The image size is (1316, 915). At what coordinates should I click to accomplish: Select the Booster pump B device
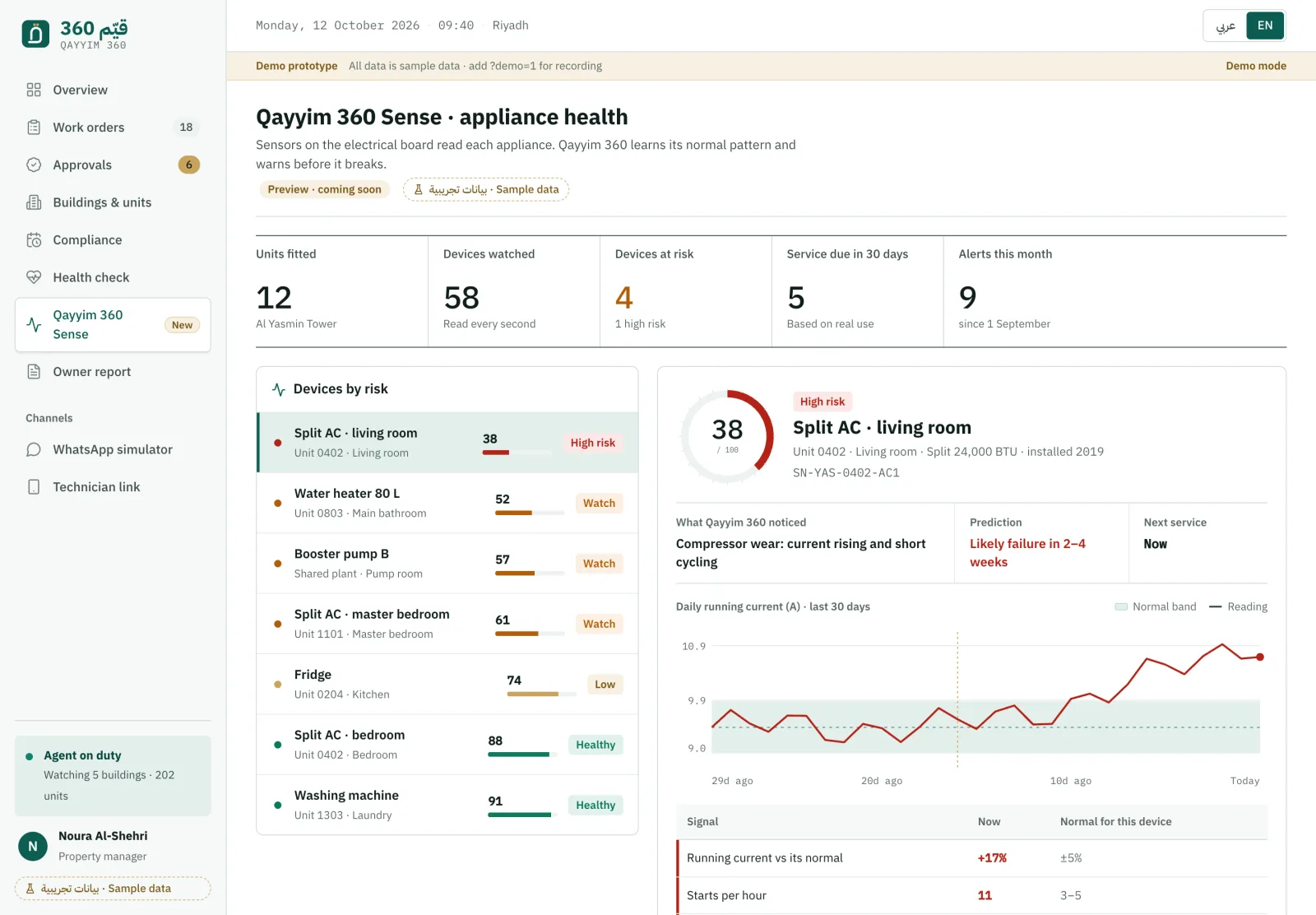pos(447,564)
